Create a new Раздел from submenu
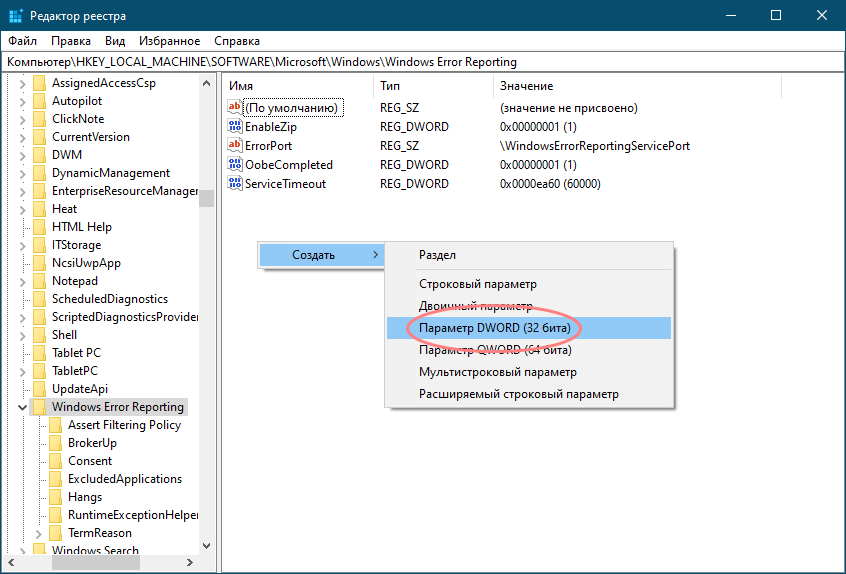 click(437, 255)
